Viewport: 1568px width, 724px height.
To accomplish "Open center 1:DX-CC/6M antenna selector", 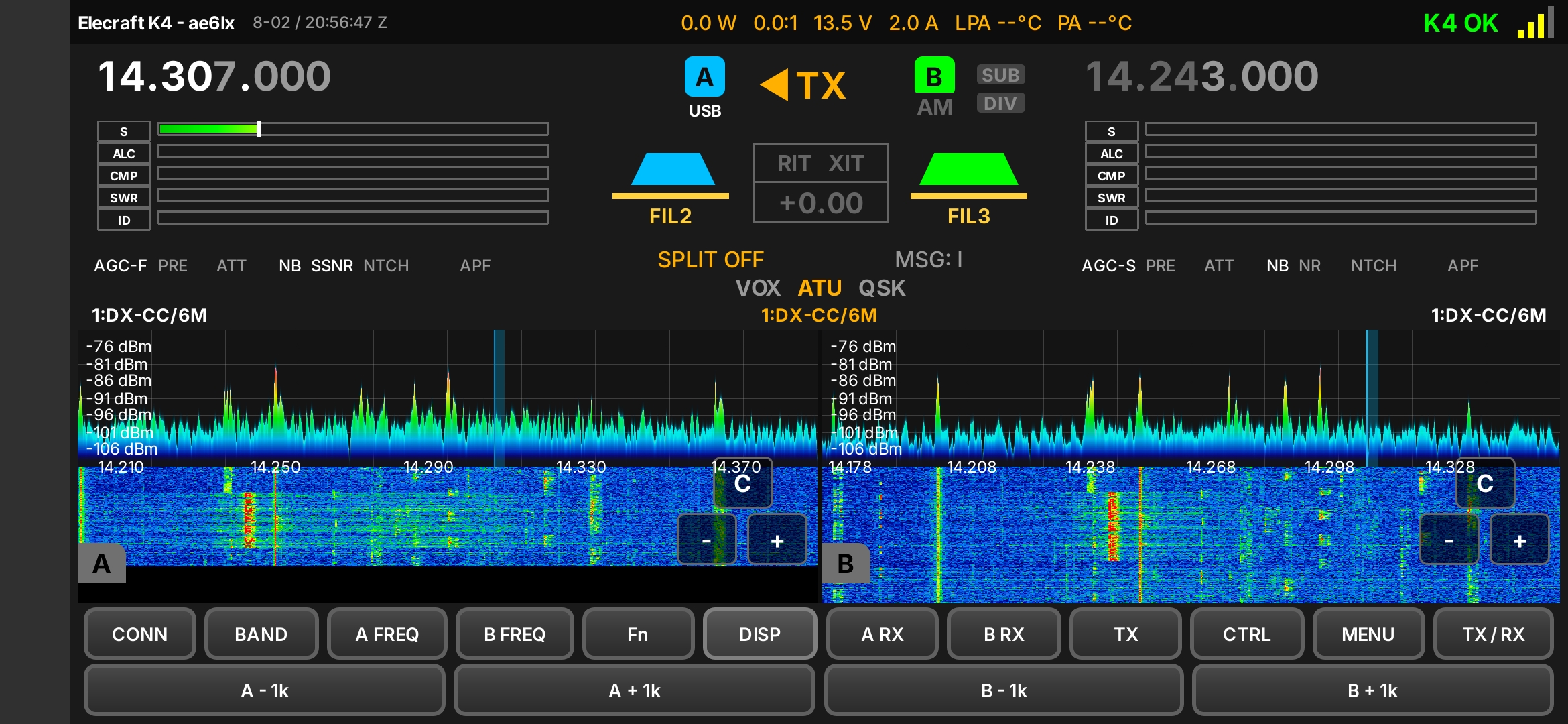I will tap(819, 315).
